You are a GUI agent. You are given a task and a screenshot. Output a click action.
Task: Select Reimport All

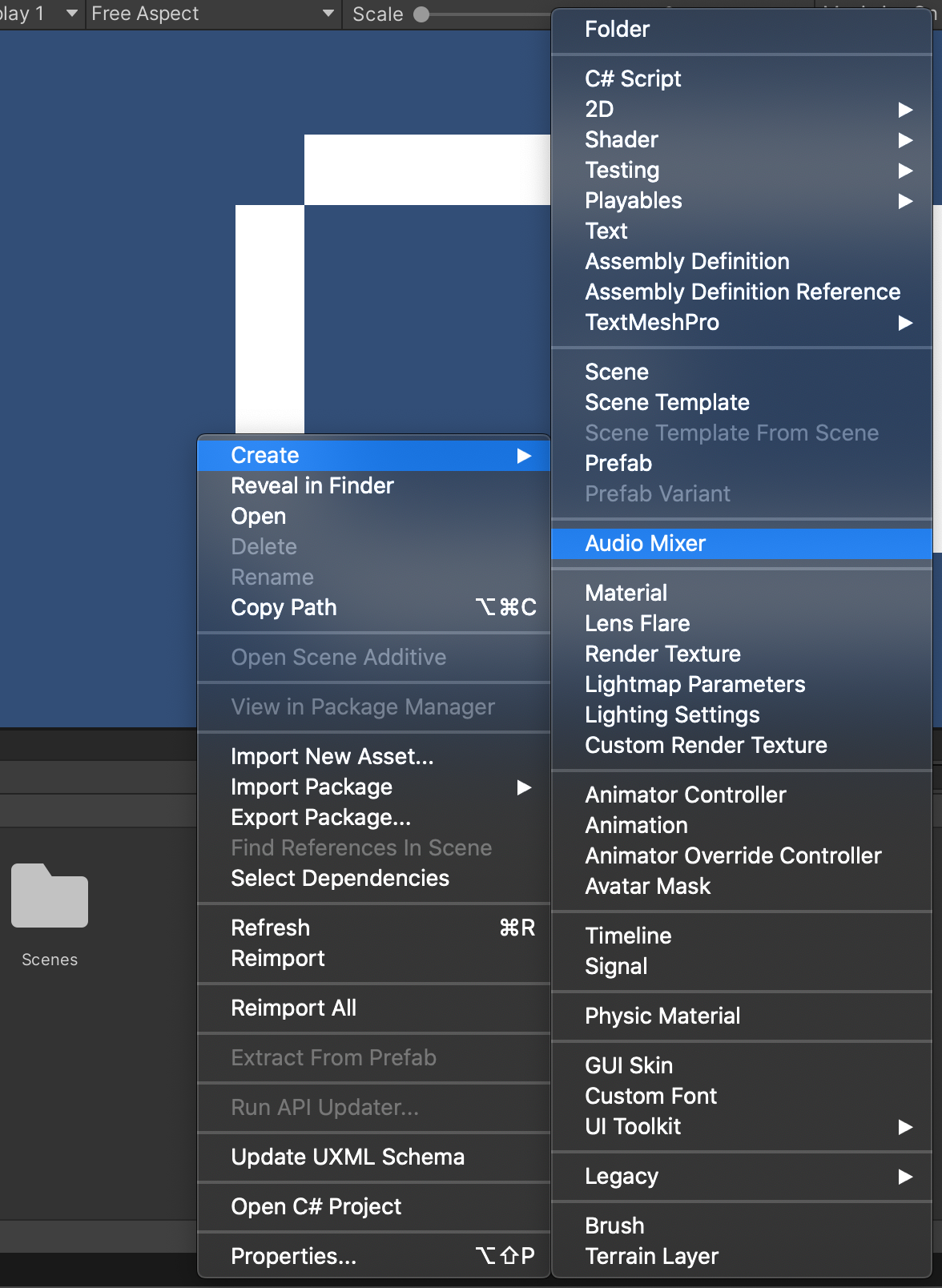point(373,1008)
